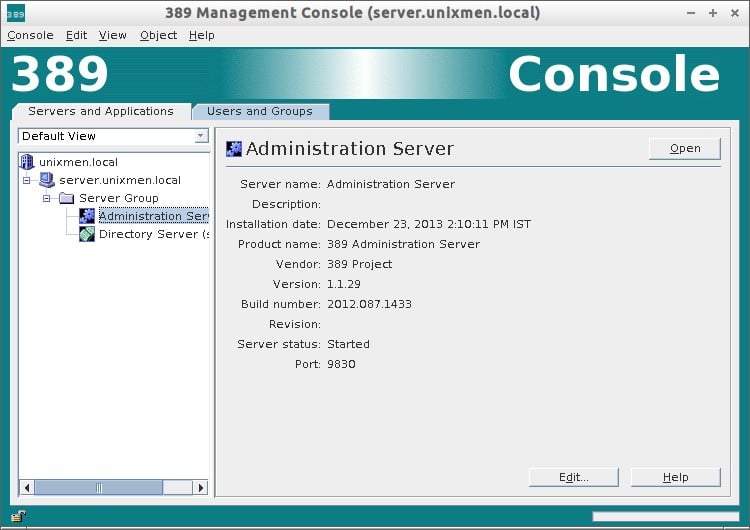750x530 pixels.
Task: Click the 389 application icon in title bar
Action: pyautogui.click(x=16, y=13)
